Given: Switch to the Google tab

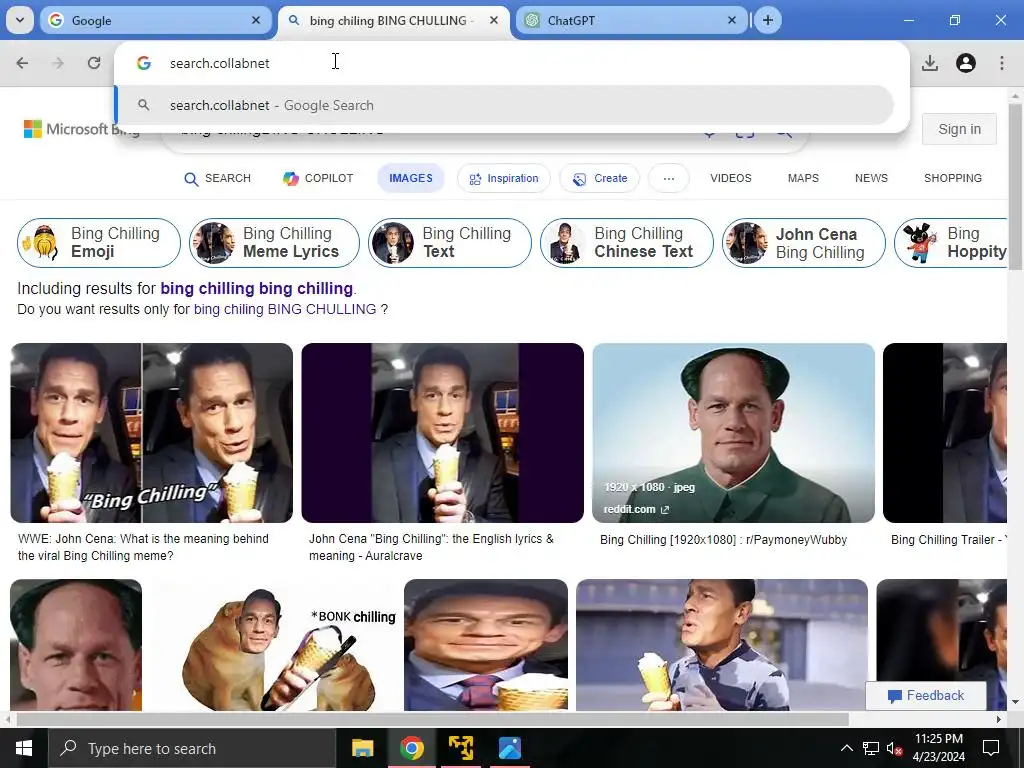Looking at the screenshot, I should (x=155, y=20).
